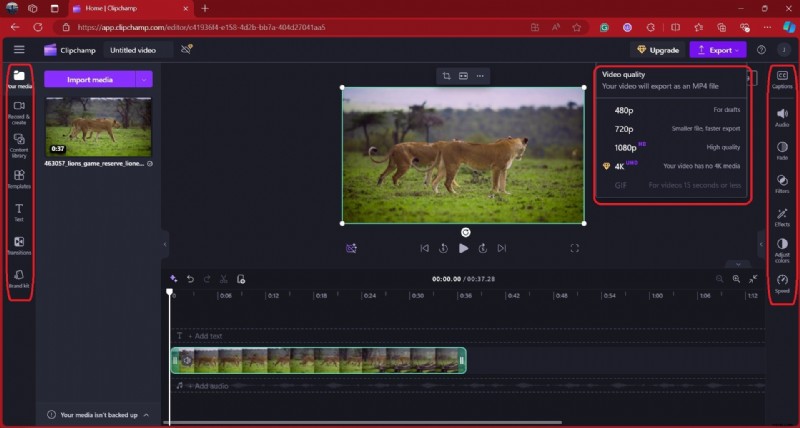Fit timeline to screen icon
Viewport: 800px width, 428px height.
[x=753, y=279]
